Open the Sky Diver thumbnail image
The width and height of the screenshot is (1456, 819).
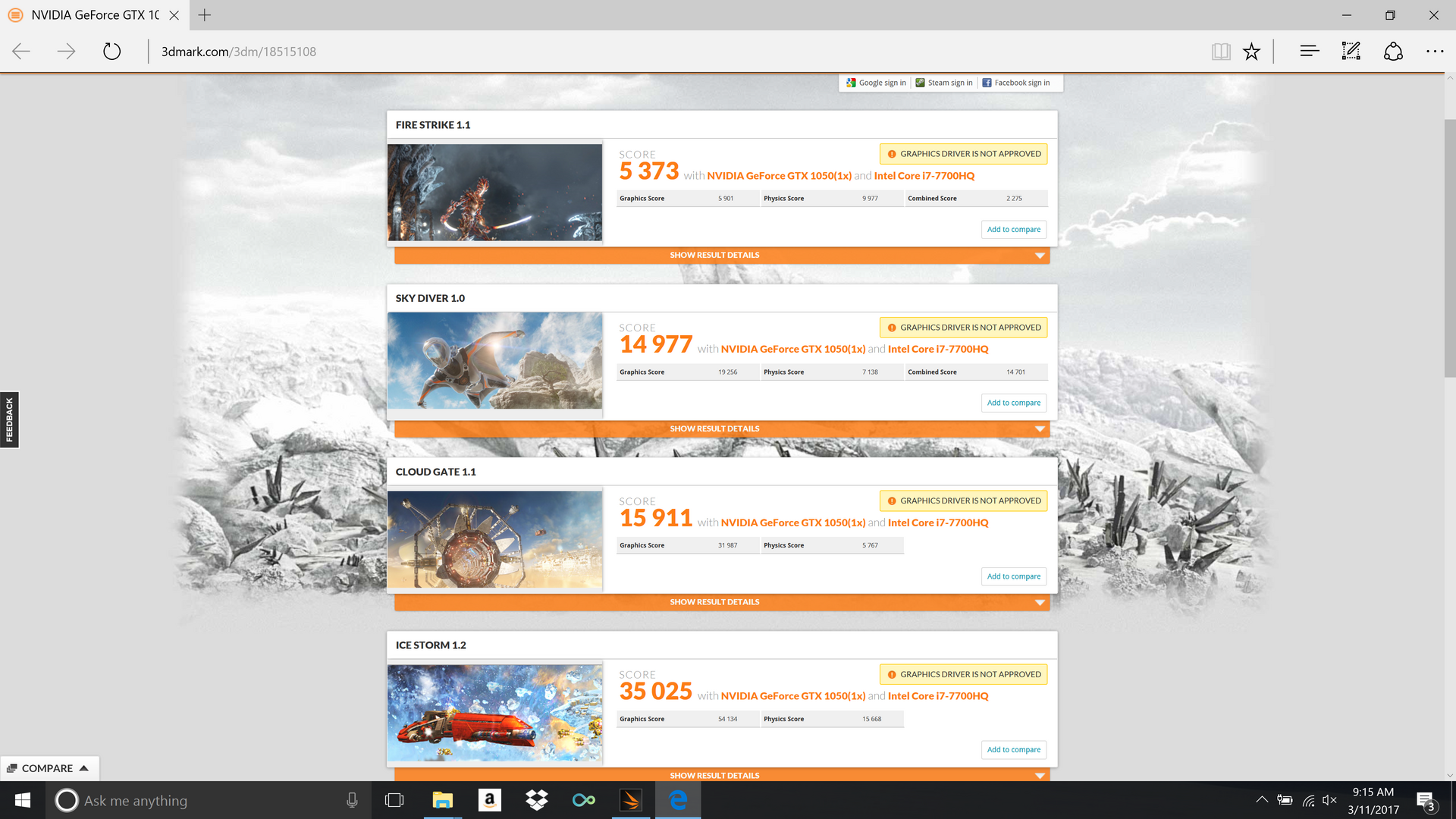coord(494,361)
